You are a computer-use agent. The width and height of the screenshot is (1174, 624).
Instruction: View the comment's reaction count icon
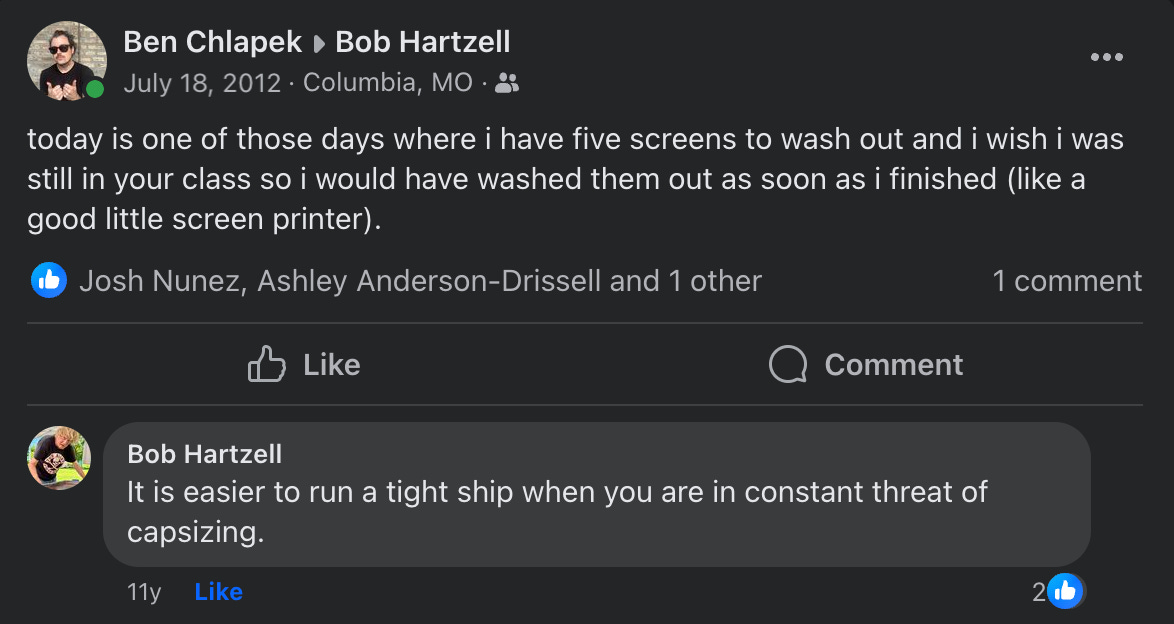point(1064,591)
